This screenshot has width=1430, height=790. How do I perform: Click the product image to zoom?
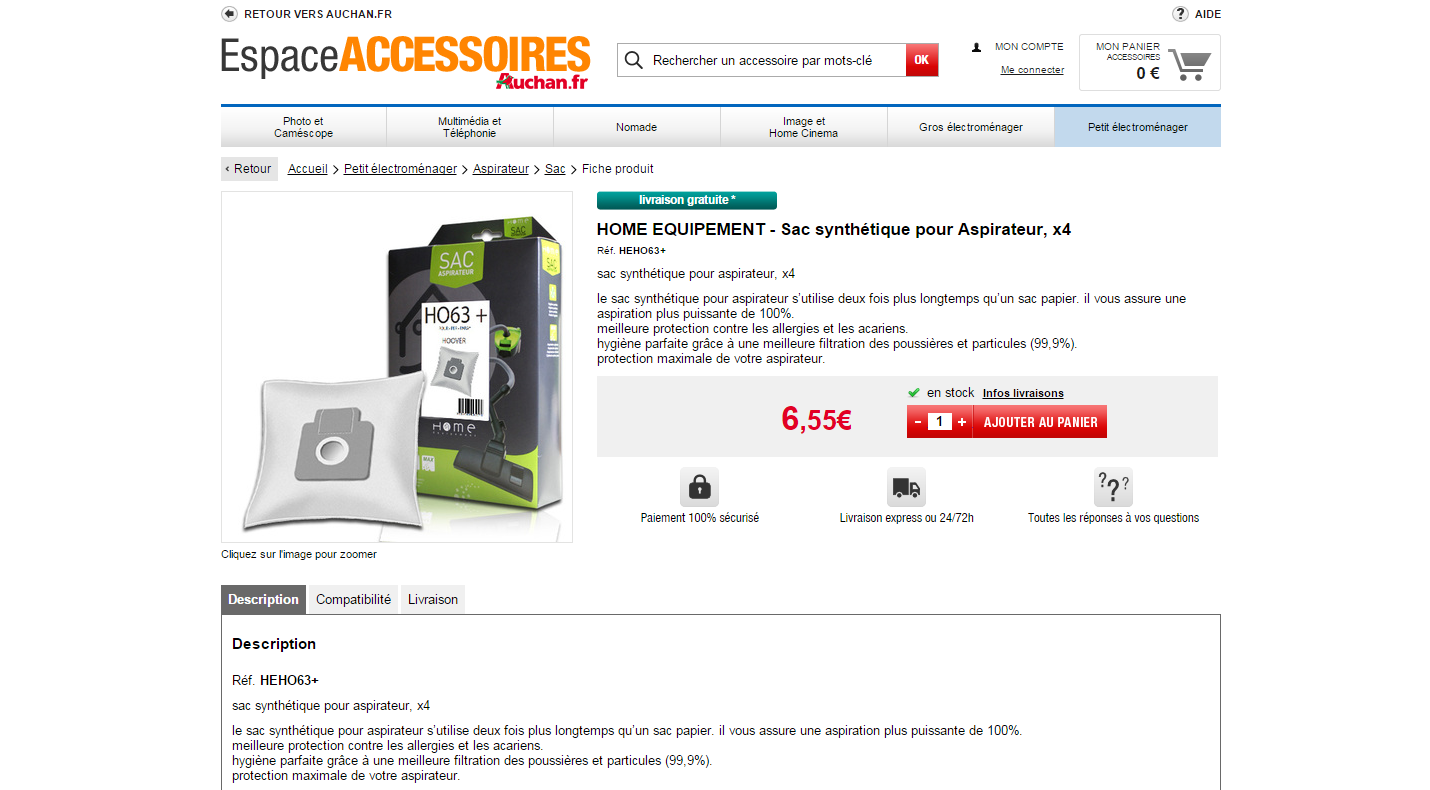[x=397, y=367]
